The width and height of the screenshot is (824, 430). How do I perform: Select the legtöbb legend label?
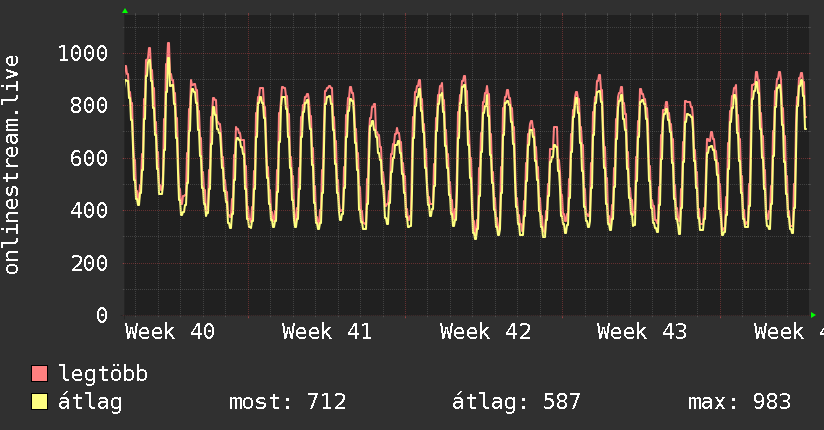point(103,373)
